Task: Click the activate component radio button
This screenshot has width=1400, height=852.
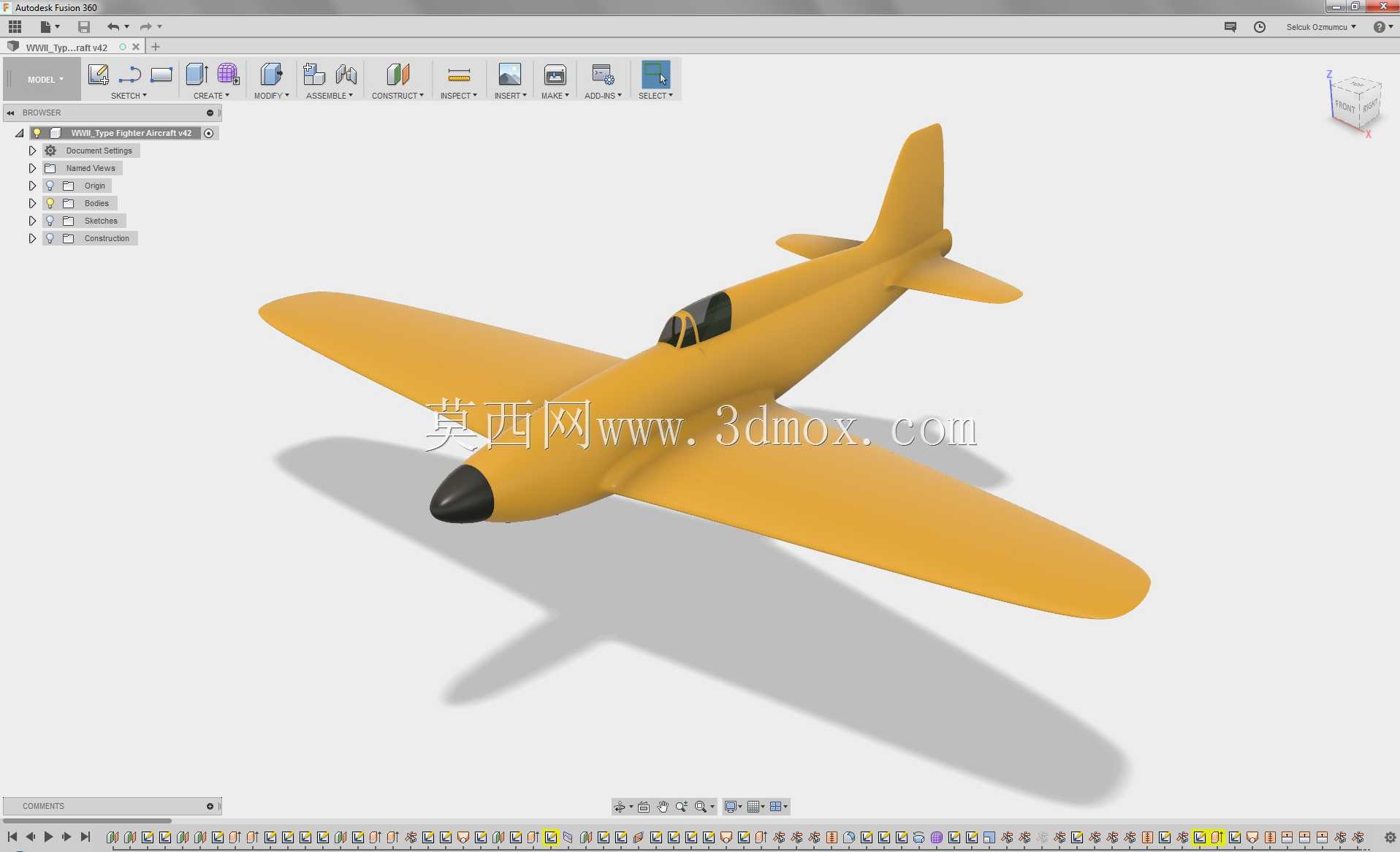Action: pyautogui.click(x=209, y=133)
